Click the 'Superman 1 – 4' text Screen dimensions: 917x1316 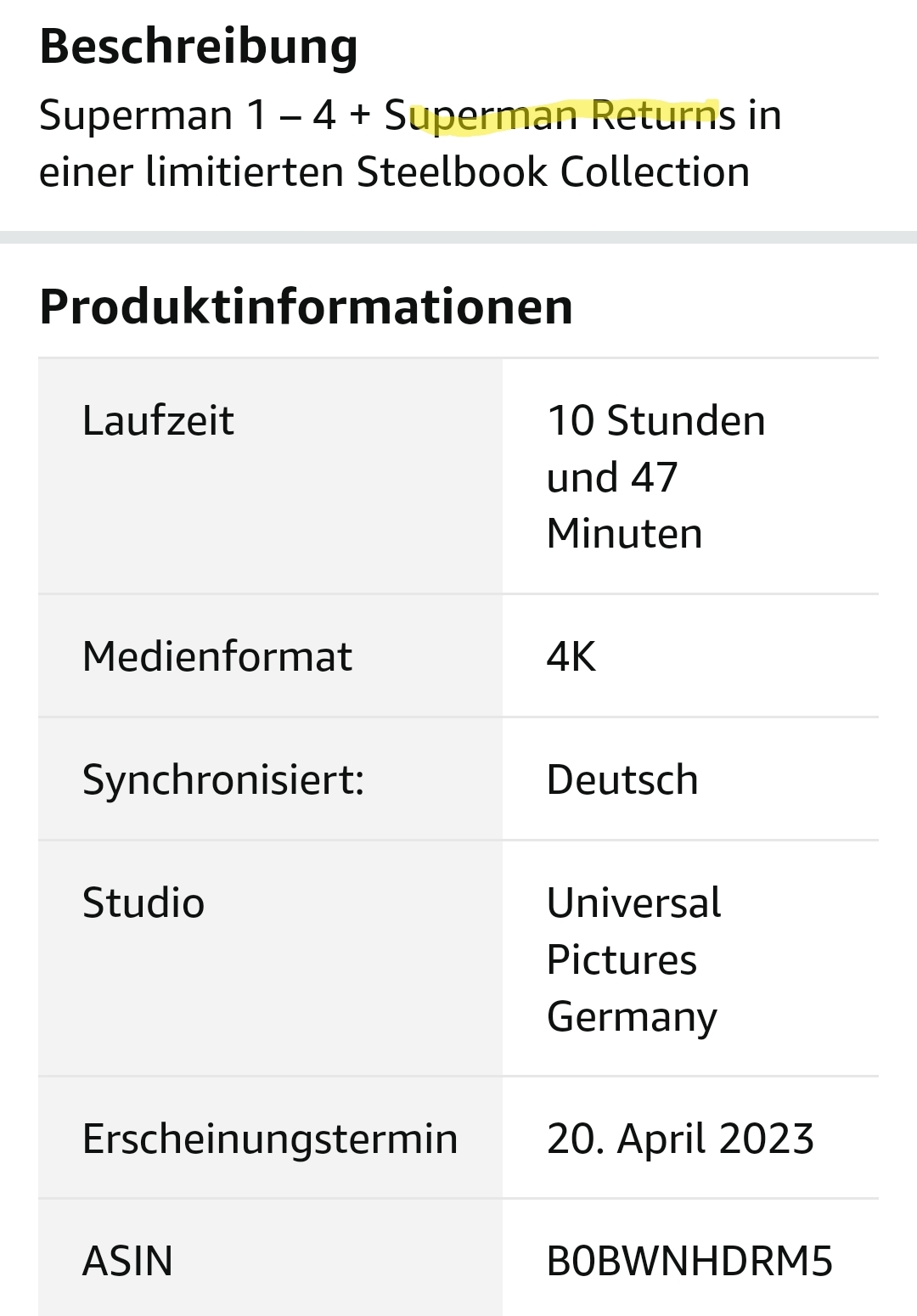pyautogui.click(x=188, y=115)
